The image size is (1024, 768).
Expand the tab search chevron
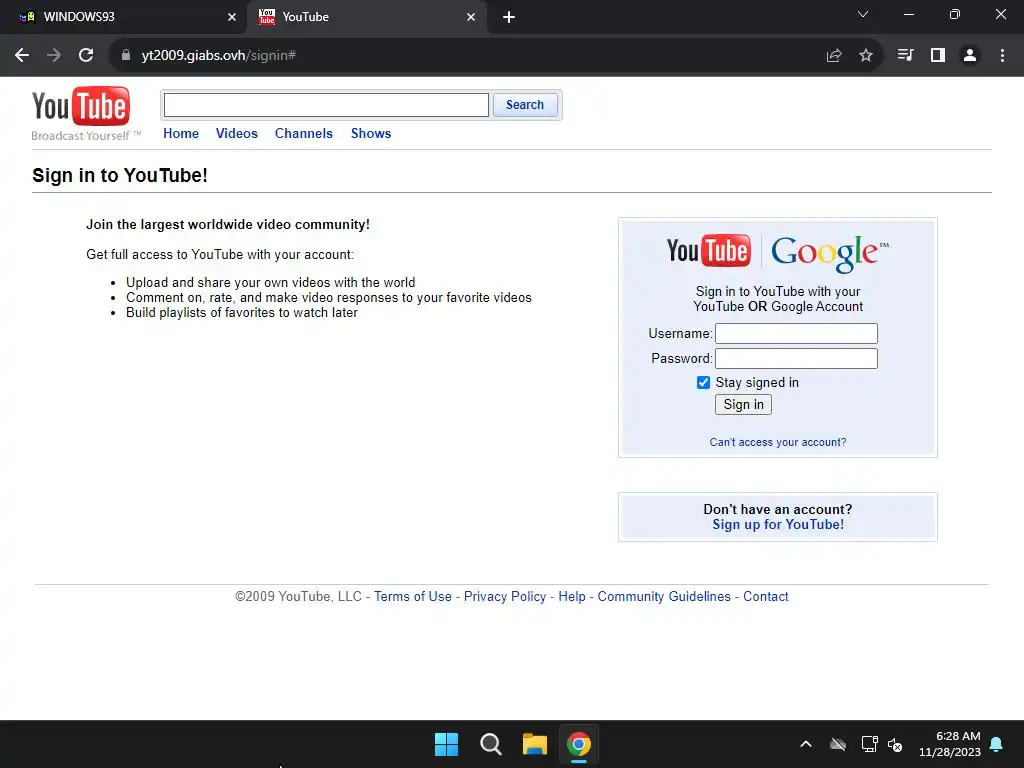coord(863,14)
